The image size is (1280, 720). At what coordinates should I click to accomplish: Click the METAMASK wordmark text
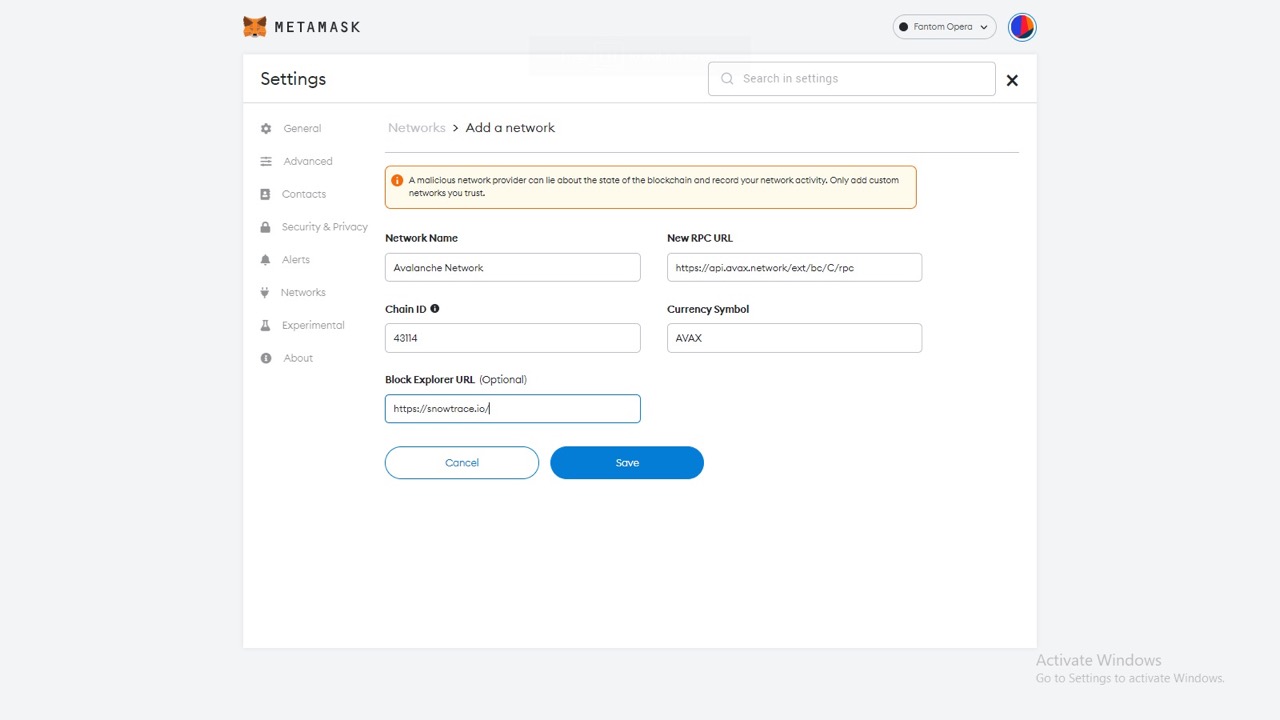click(x=317, y=27)
